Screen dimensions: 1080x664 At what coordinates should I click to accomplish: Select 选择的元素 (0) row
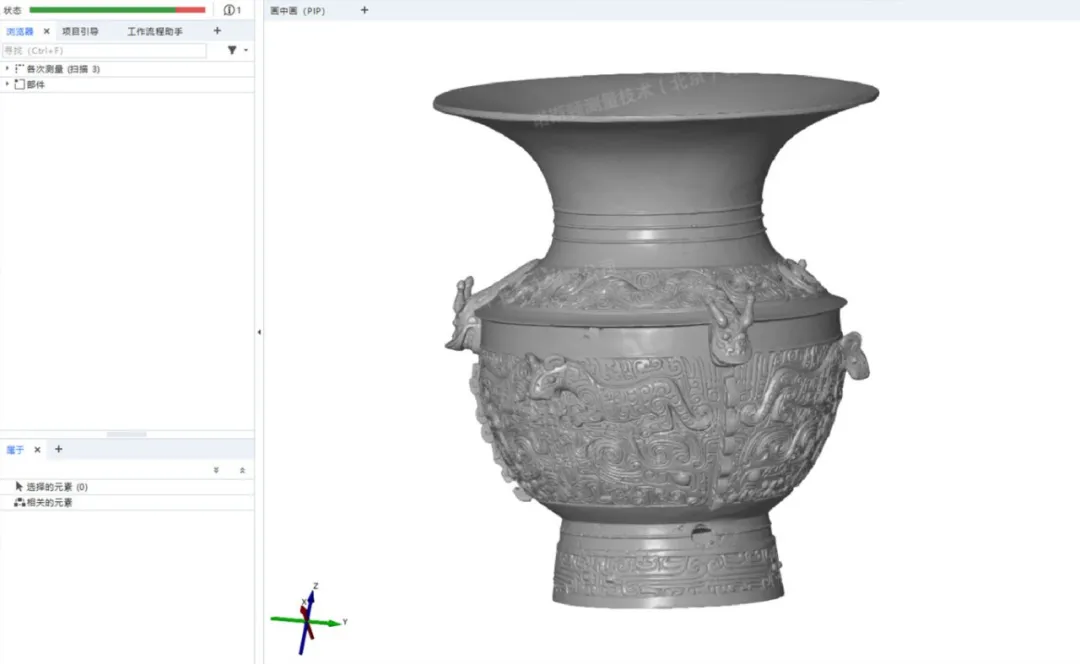(x=57, y=487)
